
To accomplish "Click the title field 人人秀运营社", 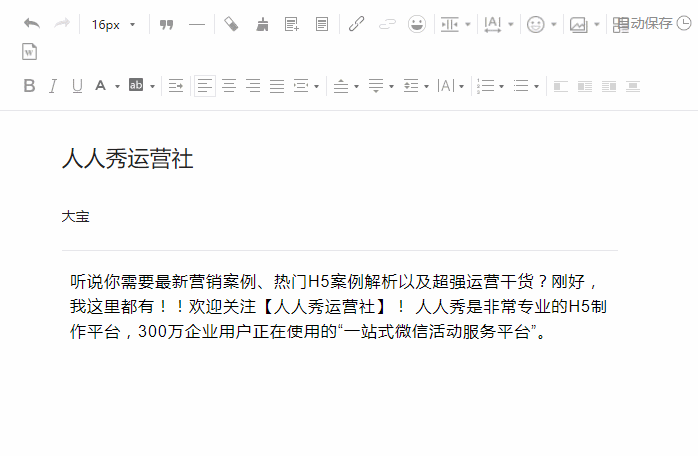I will click(127, 159).
